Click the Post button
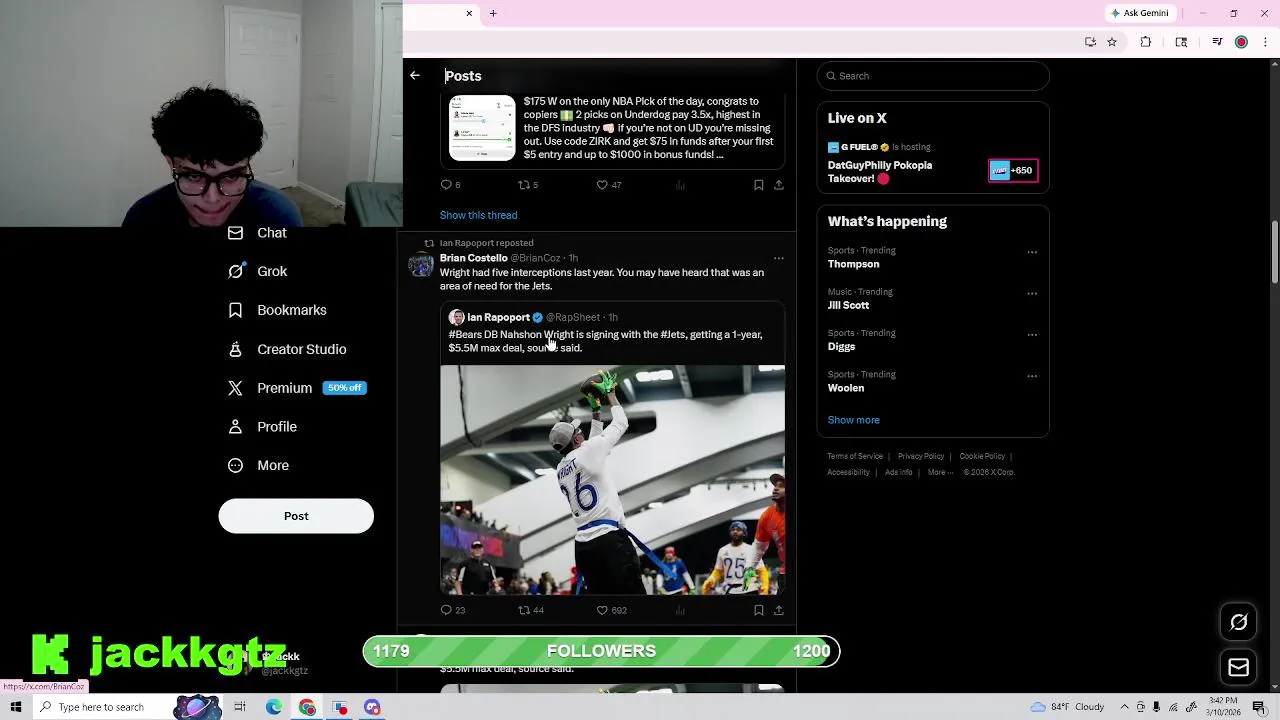 coord(296,516)
